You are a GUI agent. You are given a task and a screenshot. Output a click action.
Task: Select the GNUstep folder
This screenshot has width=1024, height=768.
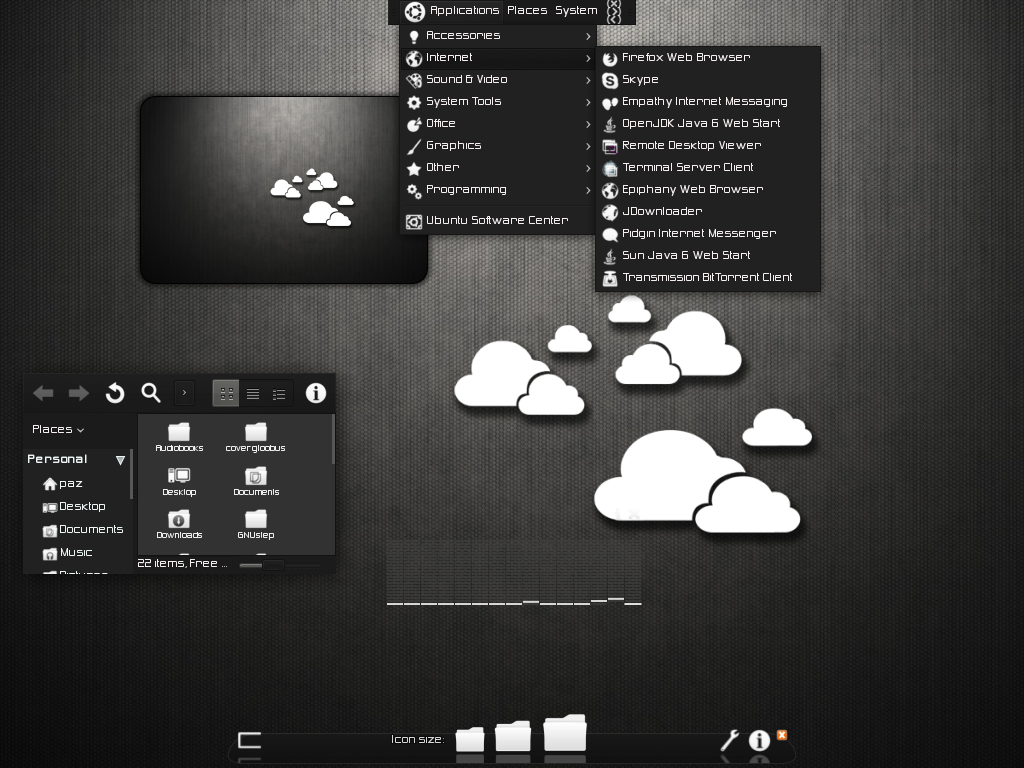click(x=255, y=524)
